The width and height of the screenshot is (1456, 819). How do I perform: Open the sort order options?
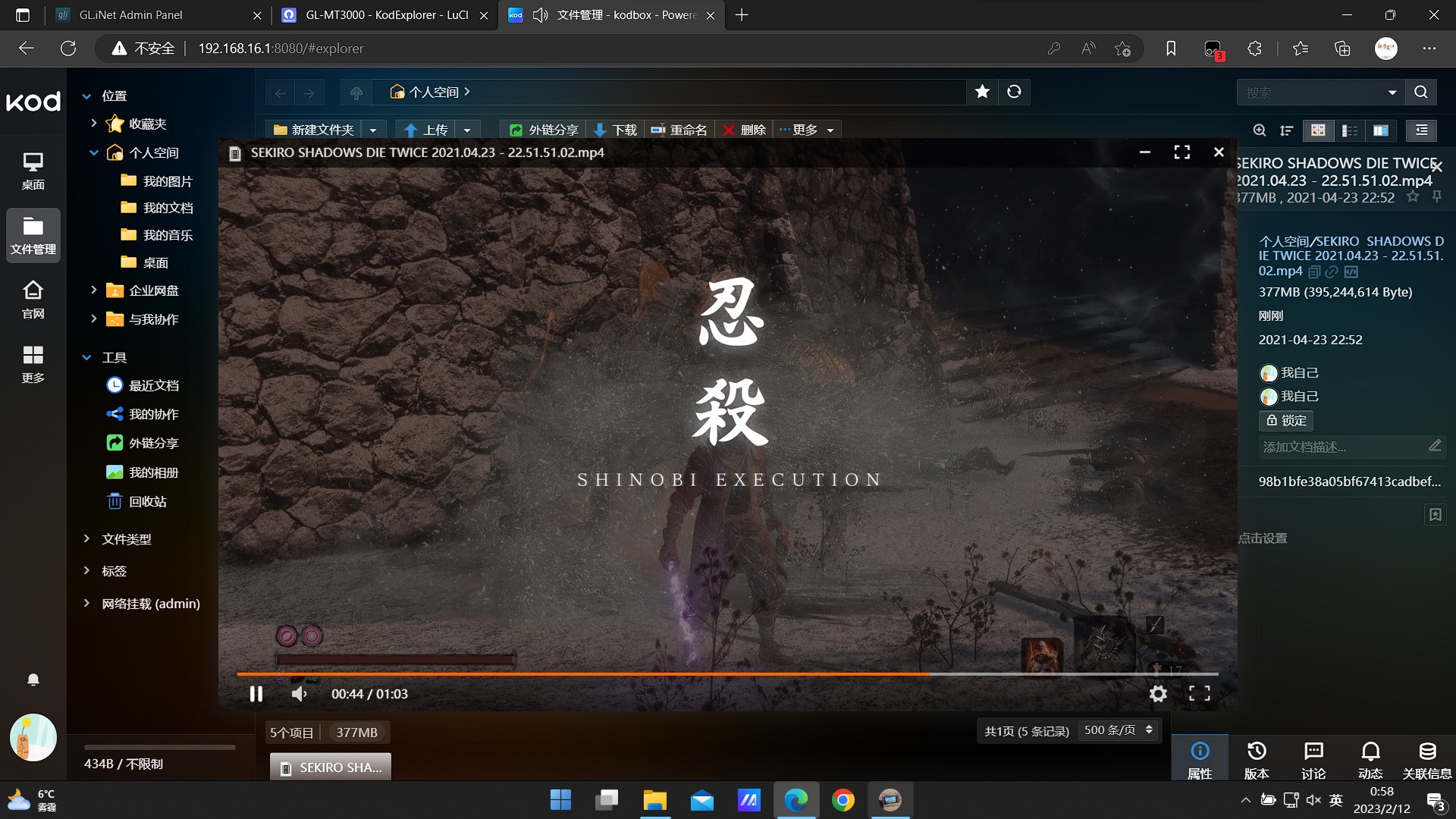pos(1287,130)
